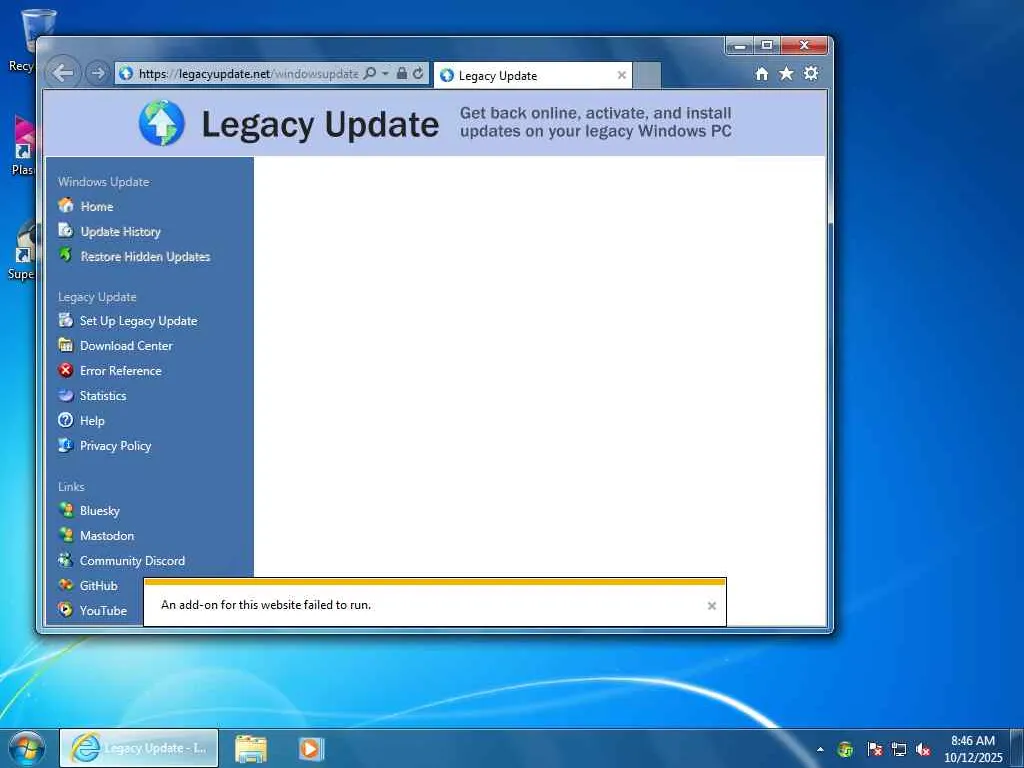Open the Update History link
This screenshot has height=768, width=1024.
(x=120, y=231)
